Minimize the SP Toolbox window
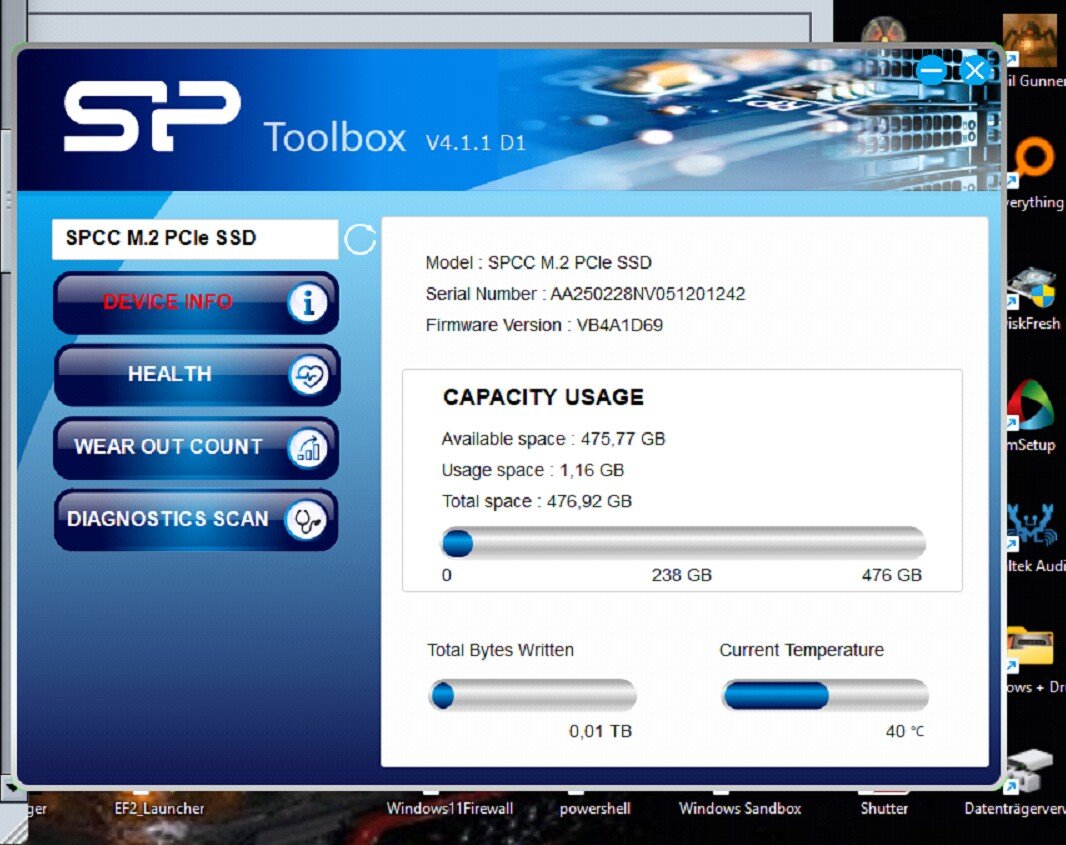1066x845 pixels. [931, 70]
